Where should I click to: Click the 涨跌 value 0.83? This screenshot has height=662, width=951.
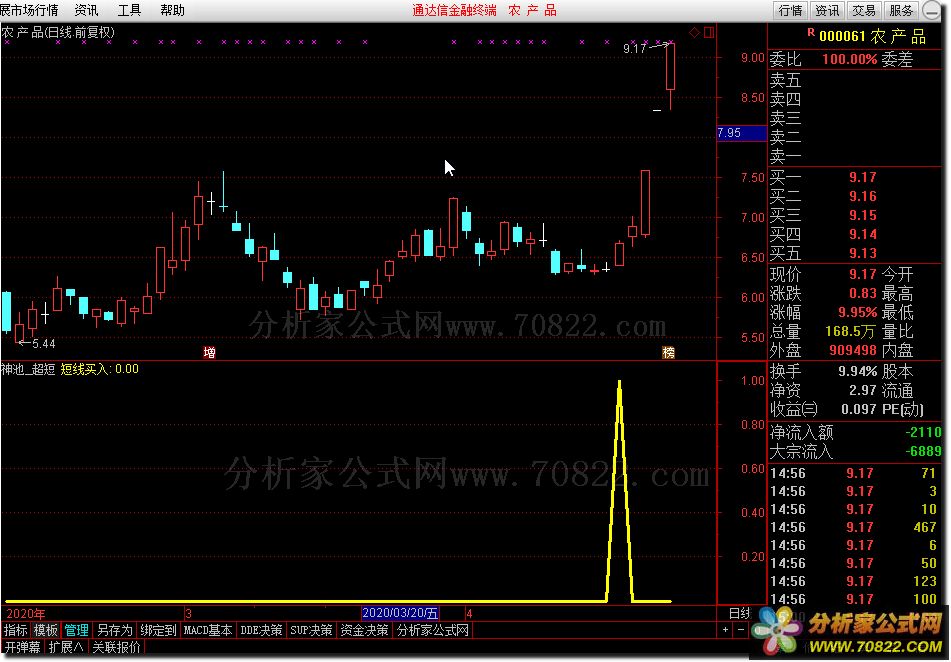click(x=862, y=293)
